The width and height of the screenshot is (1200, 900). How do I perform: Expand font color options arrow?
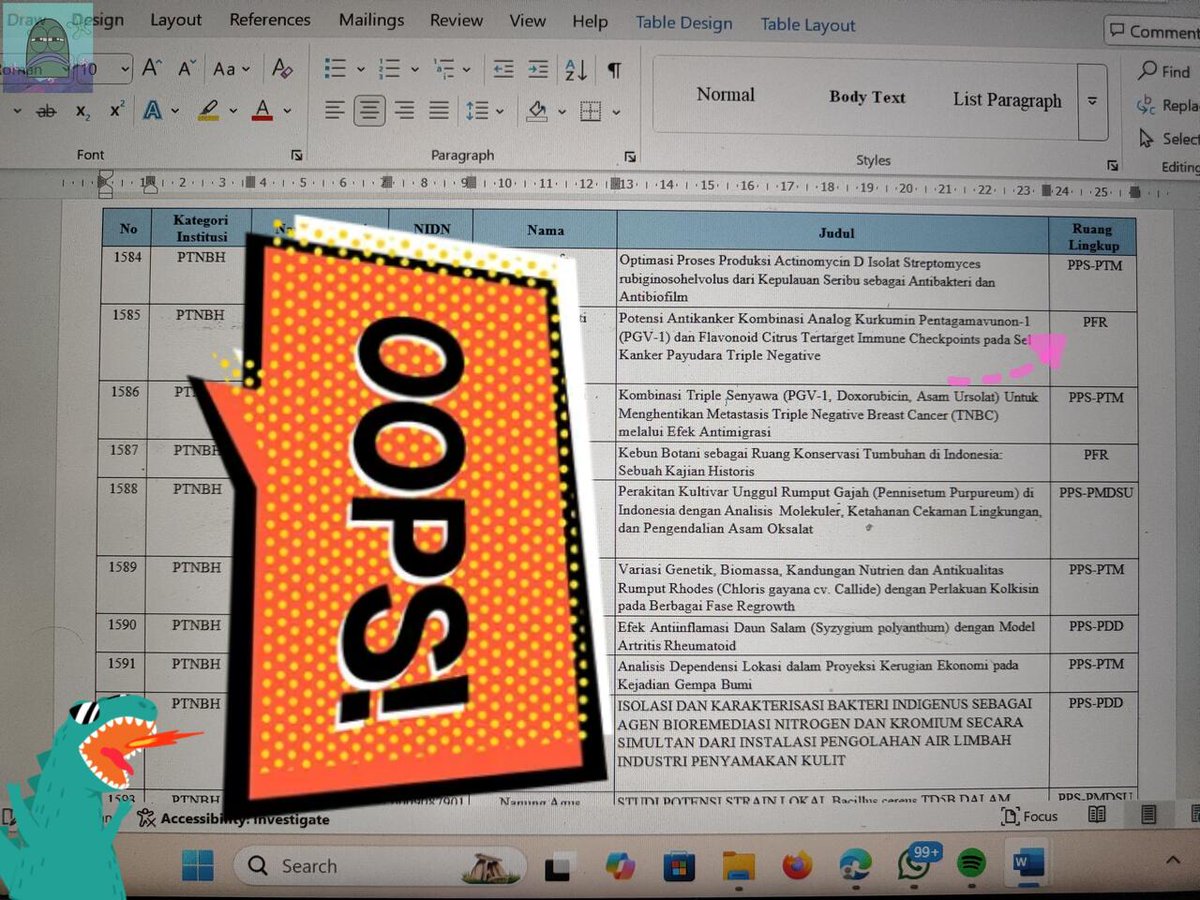click(287, 110)
